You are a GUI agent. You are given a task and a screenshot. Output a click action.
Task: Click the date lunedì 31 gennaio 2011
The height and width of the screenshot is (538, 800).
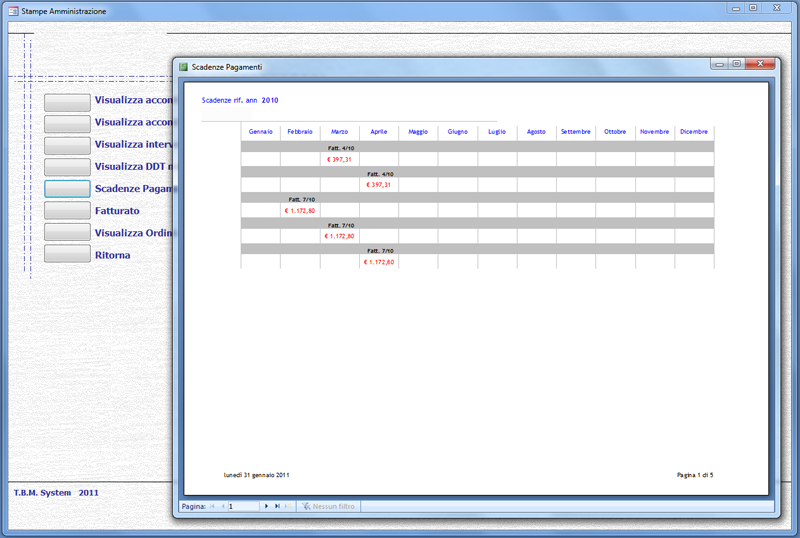pyautogui.click(x=257, y=475)
